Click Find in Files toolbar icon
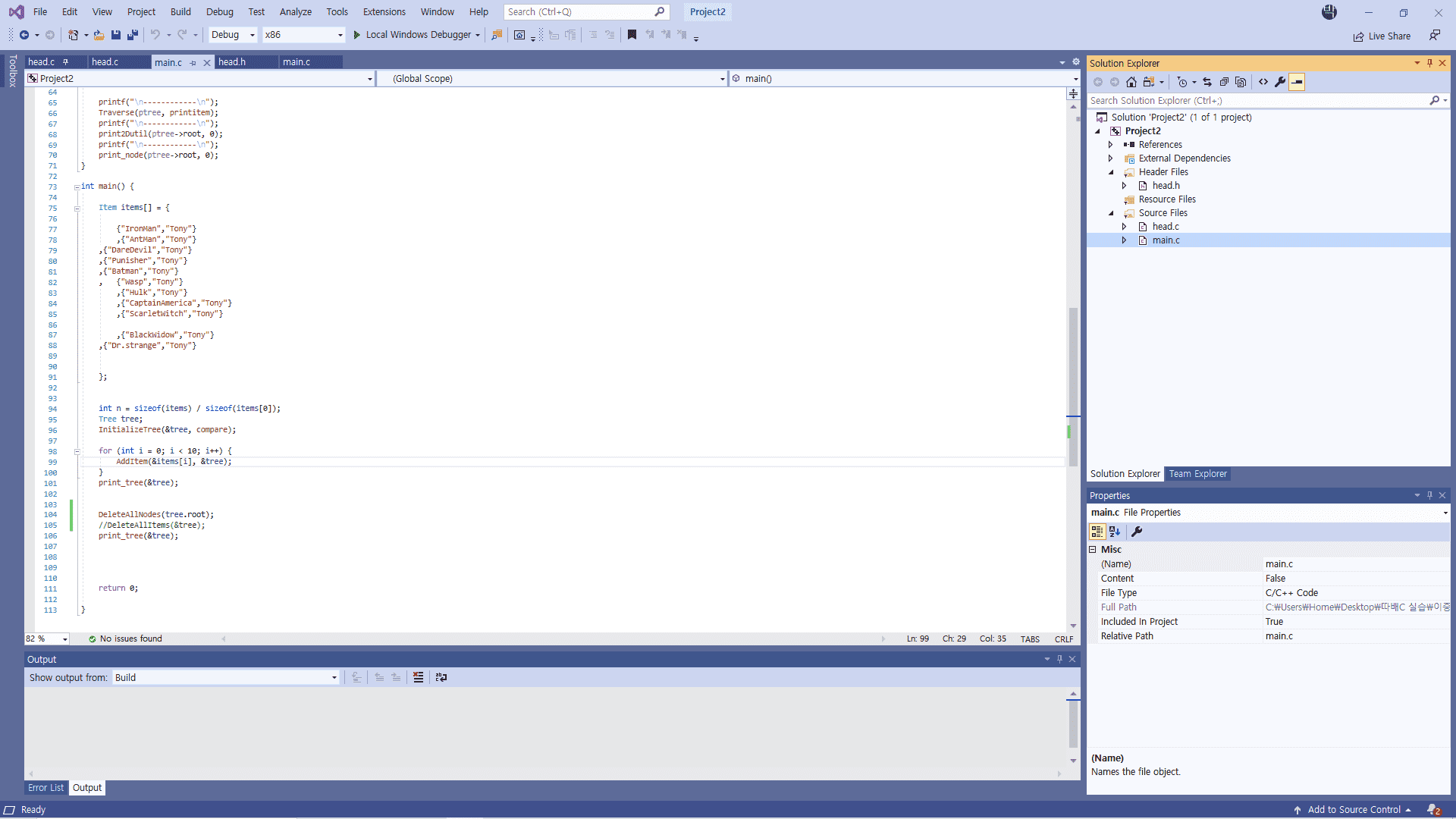Image resolution: width=1456 pixels, height=819 pixels. tap(497, 35)
